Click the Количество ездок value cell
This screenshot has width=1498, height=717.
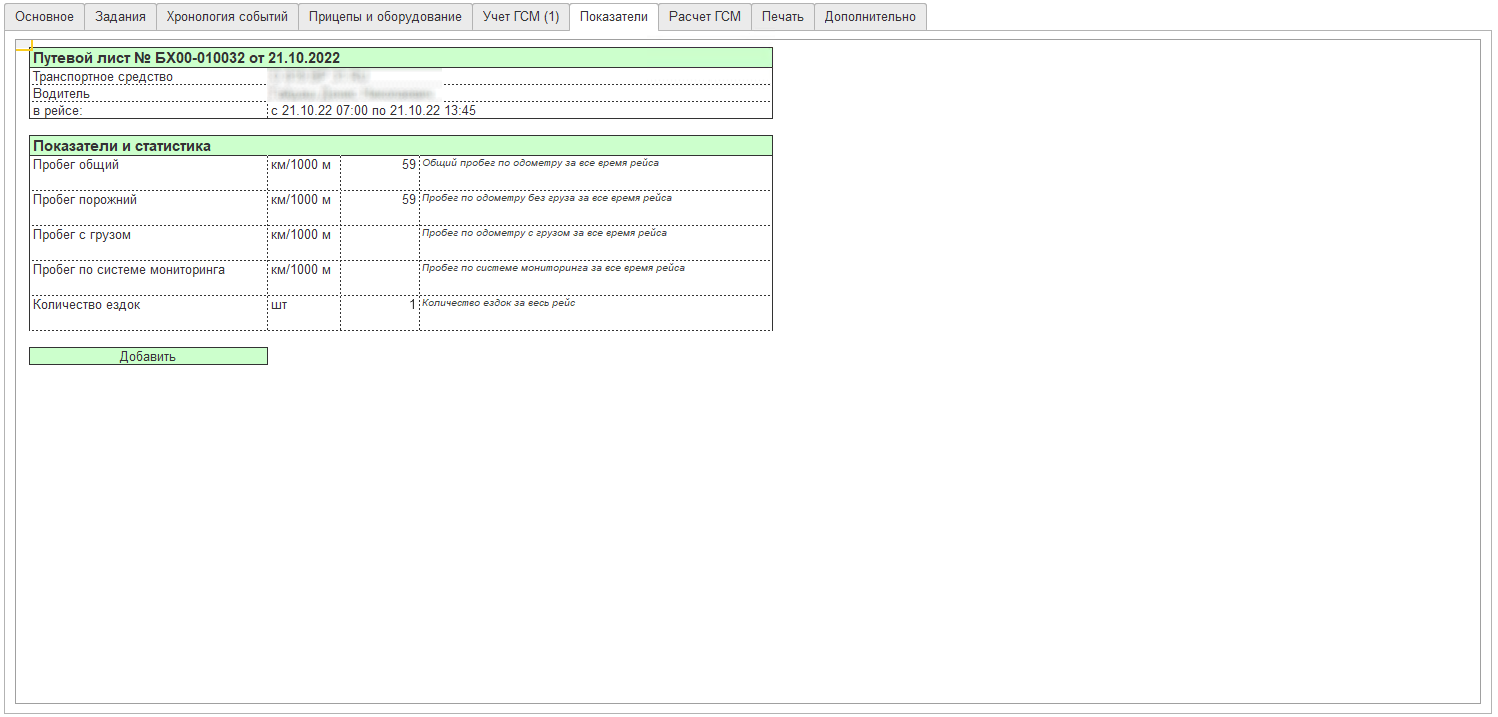tap(380, 312)
